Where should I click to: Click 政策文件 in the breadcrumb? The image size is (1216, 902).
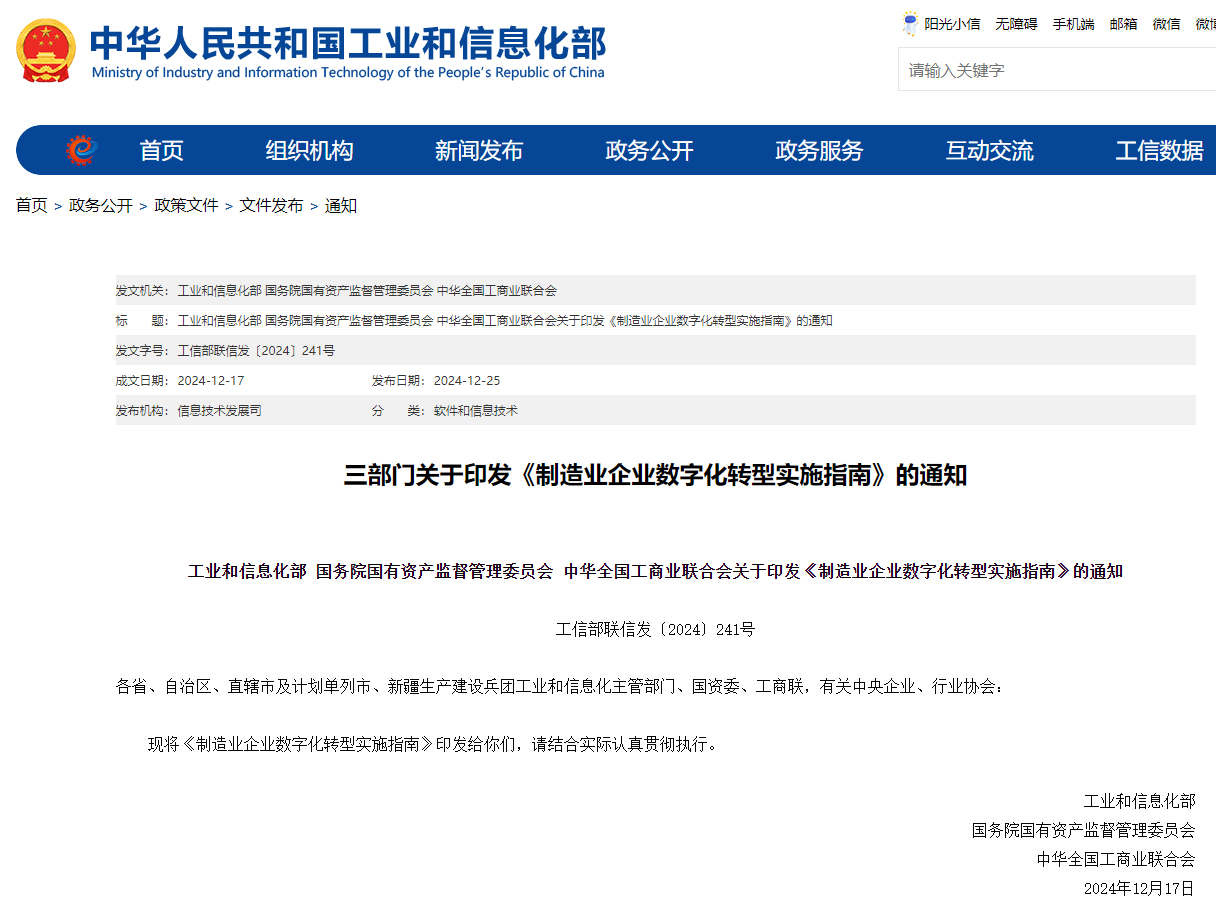(x=186, y=205)
